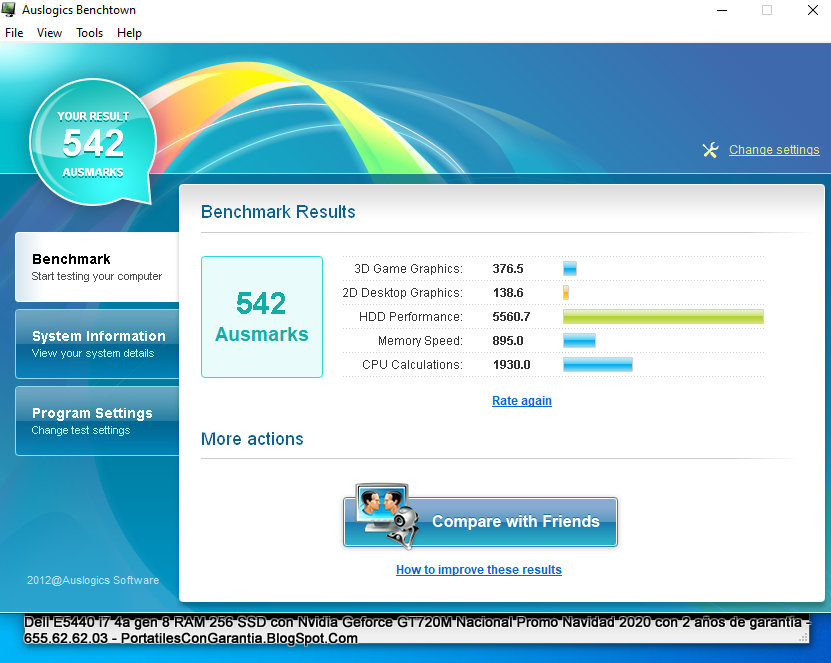Open How to improve these results link

point(479,570)
